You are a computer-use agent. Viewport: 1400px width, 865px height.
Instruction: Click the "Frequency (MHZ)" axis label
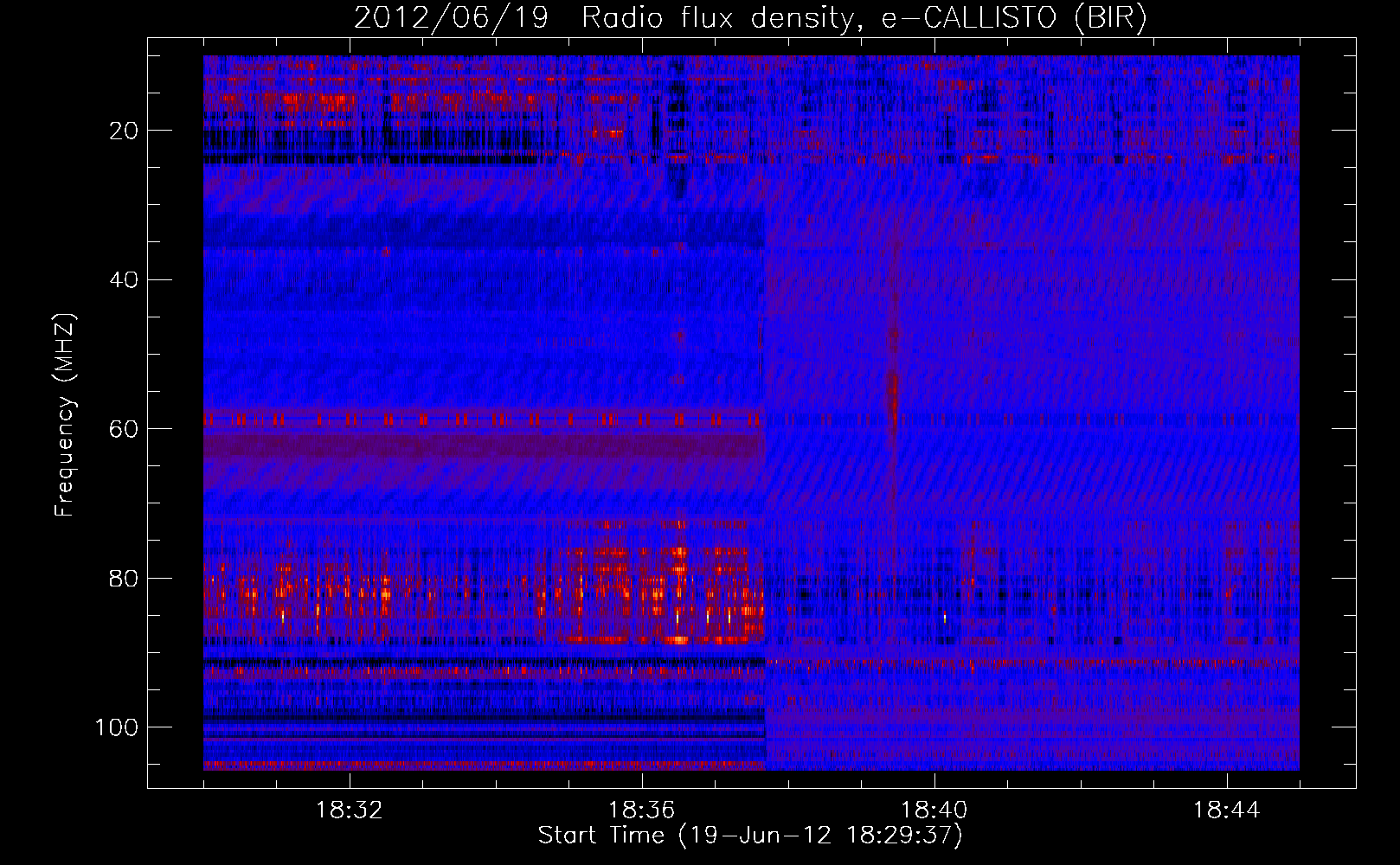tap(65, 414)
